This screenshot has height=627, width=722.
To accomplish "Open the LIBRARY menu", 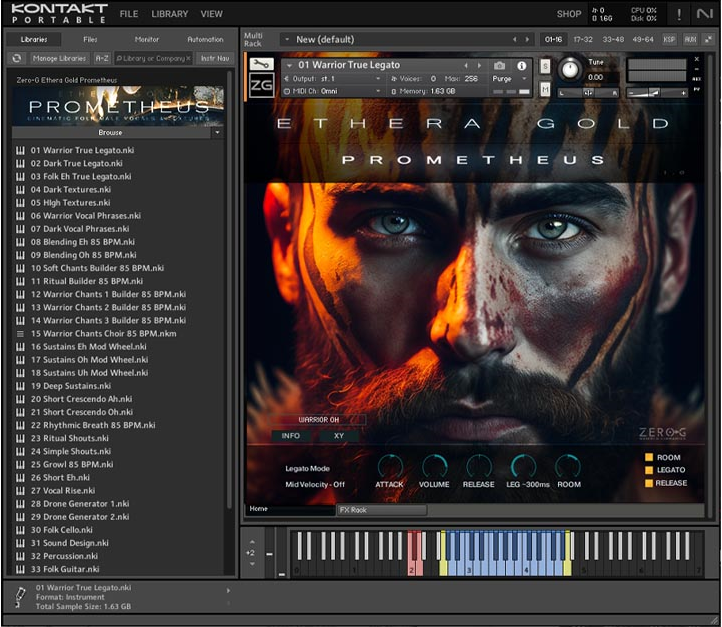I will [169, 14].
